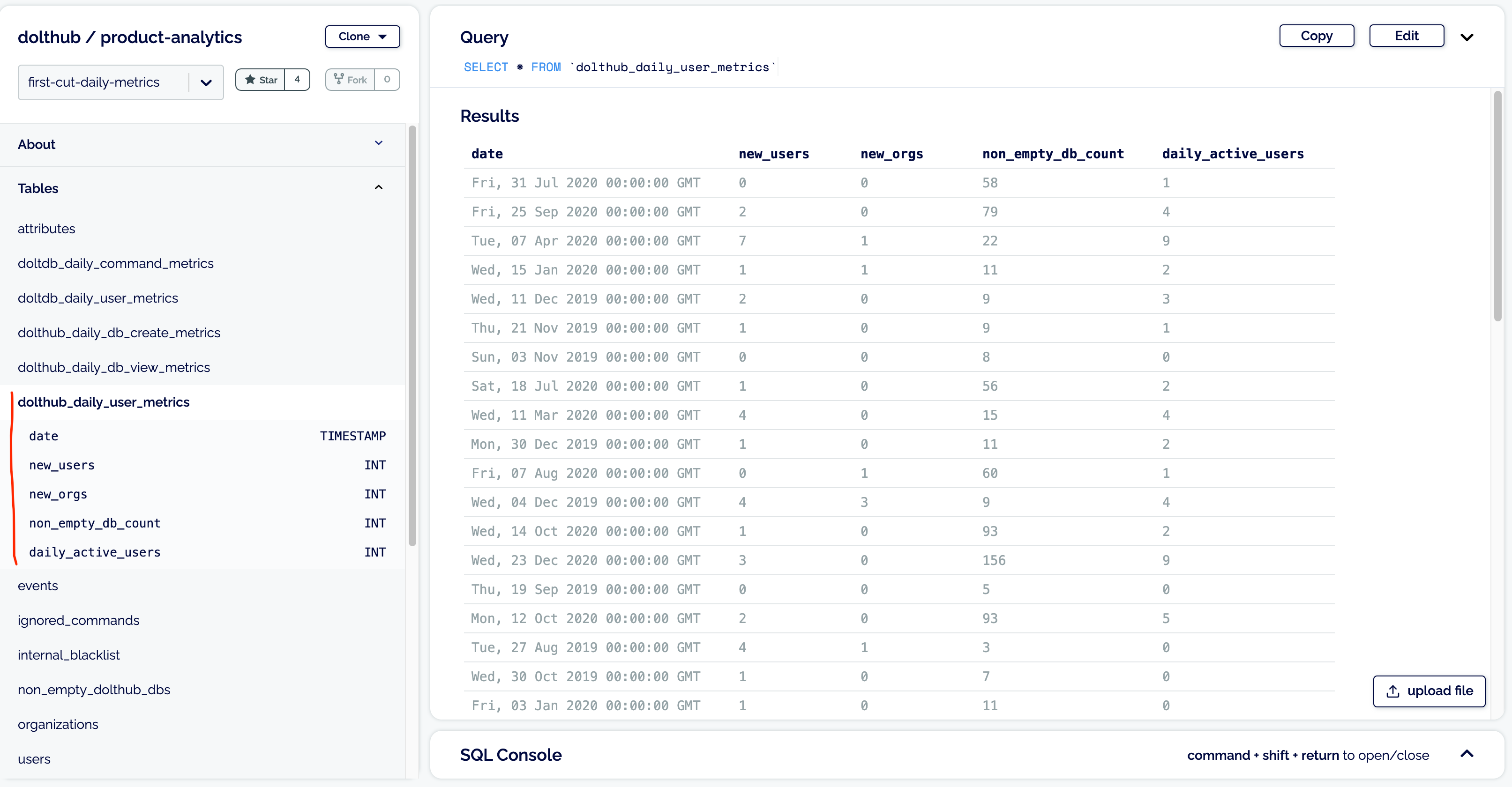Copy the SQL query

1316,35
